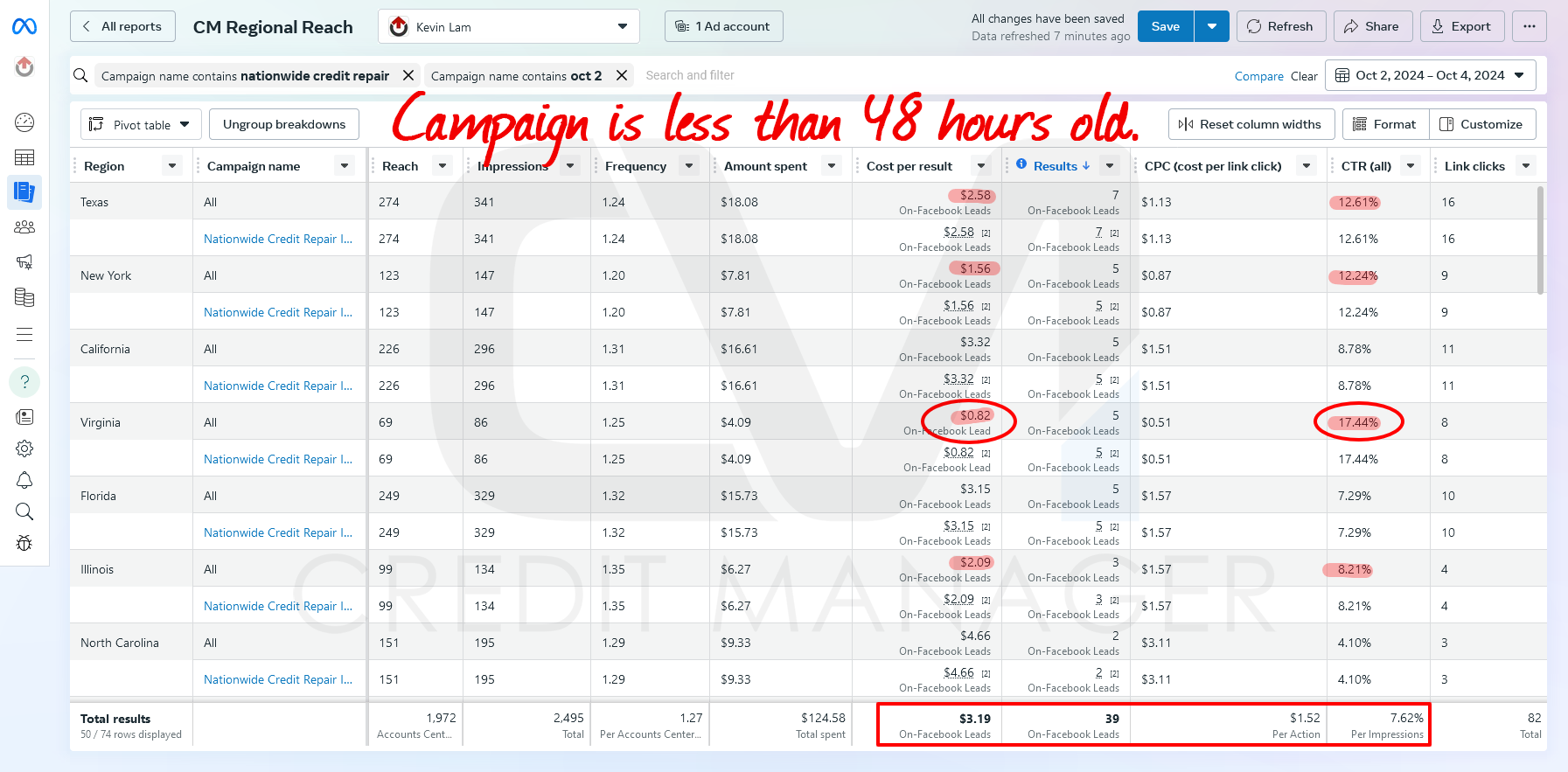This screenshot has width=1568, height=772.
Task: Open the bug report icon in sidebar
Action: tap(24, 543)
